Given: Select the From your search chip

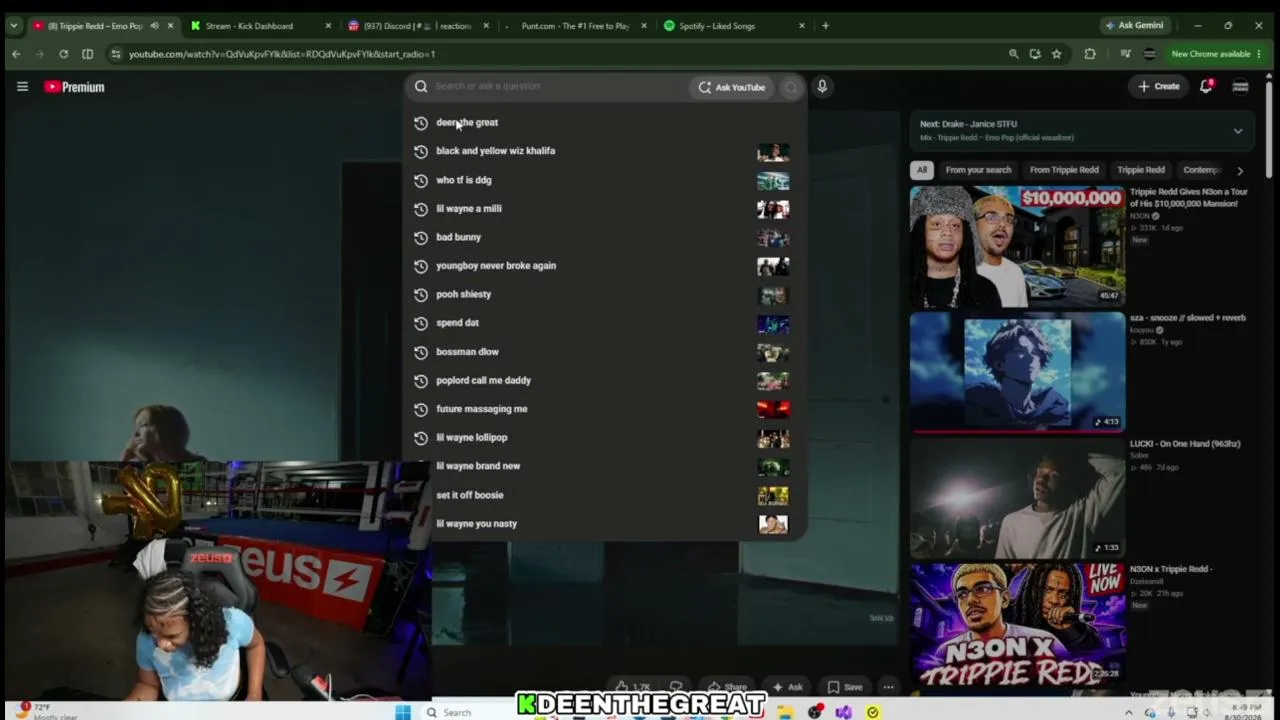Looking at the screenshot, I should point(978,170).
